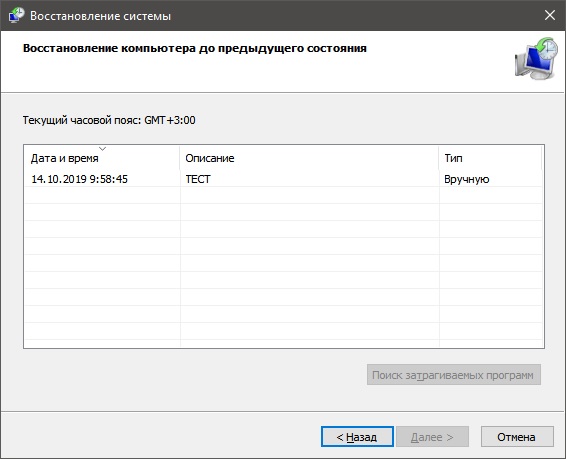Click the divider between Дата и время and Описание
The width and height of the screenshot is (566, 459).
pos(180,158)
